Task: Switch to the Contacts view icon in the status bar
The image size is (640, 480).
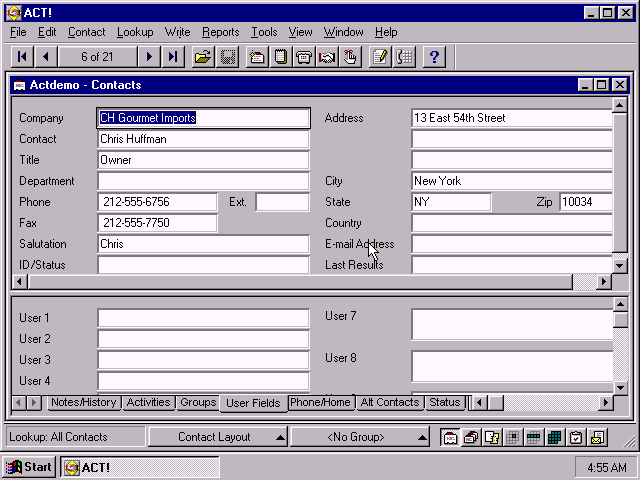Action: [450, 438]
